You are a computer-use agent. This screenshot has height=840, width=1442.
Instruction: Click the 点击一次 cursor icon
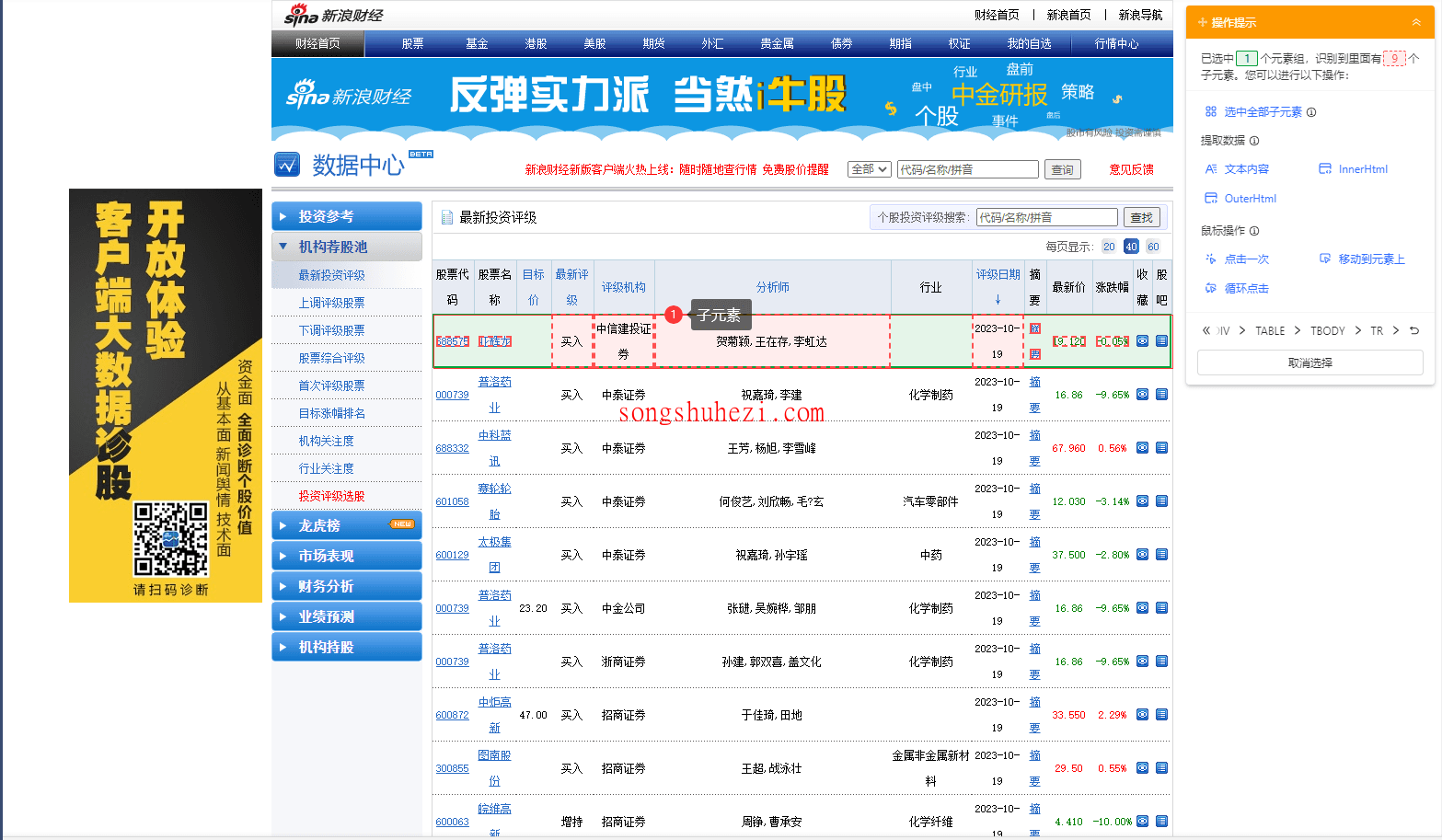pyautogui.click(x=1211, y=259)
